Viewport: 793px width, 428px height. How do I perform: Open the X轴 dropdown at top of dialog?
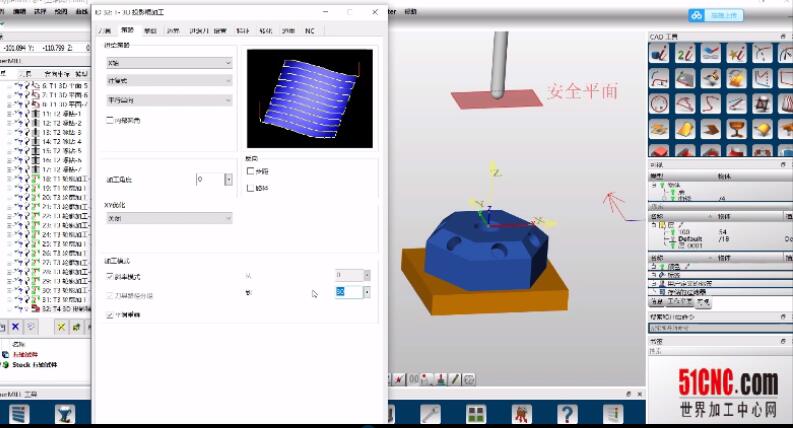168,62
